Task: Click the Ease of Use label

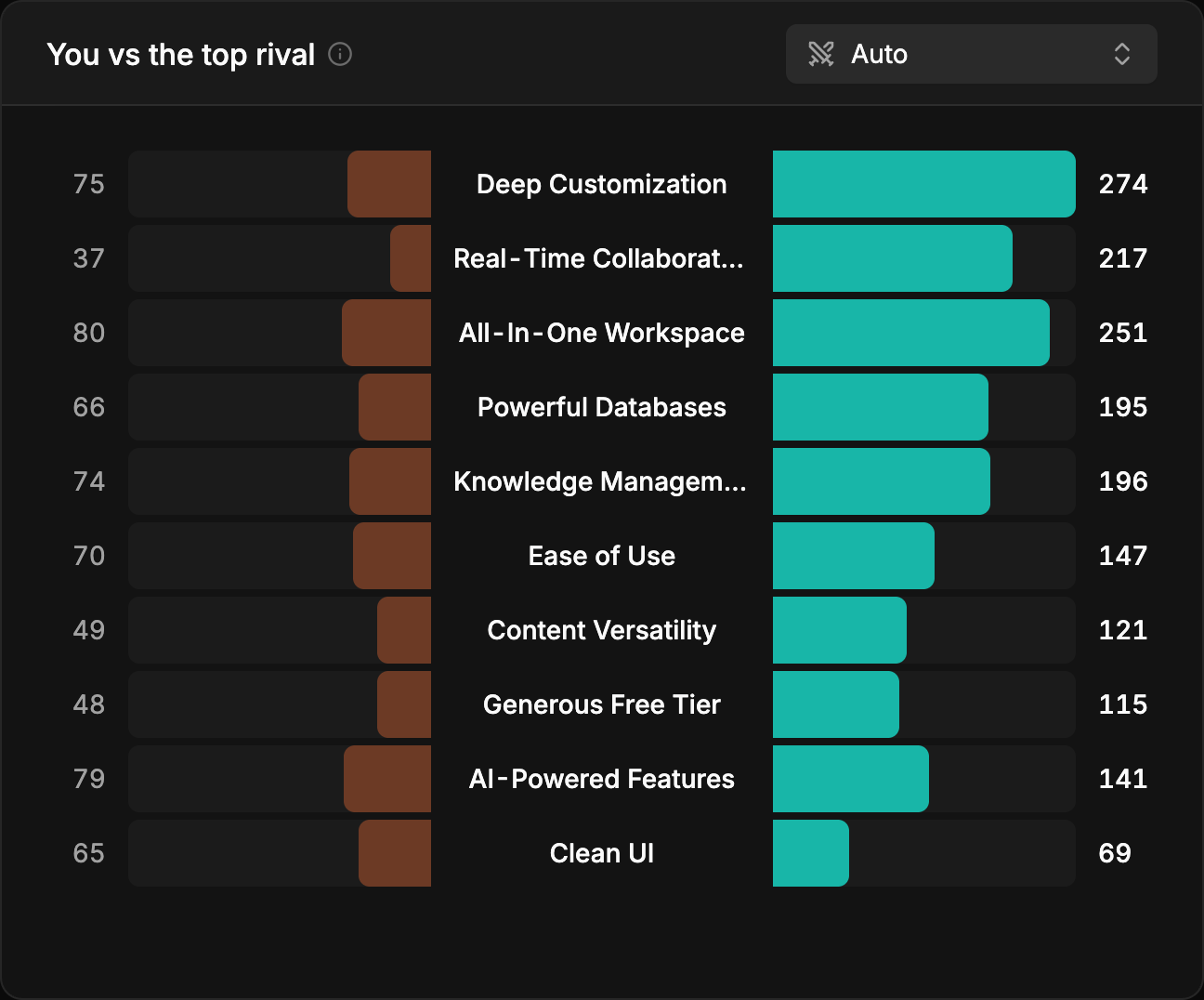Action: 602,556
